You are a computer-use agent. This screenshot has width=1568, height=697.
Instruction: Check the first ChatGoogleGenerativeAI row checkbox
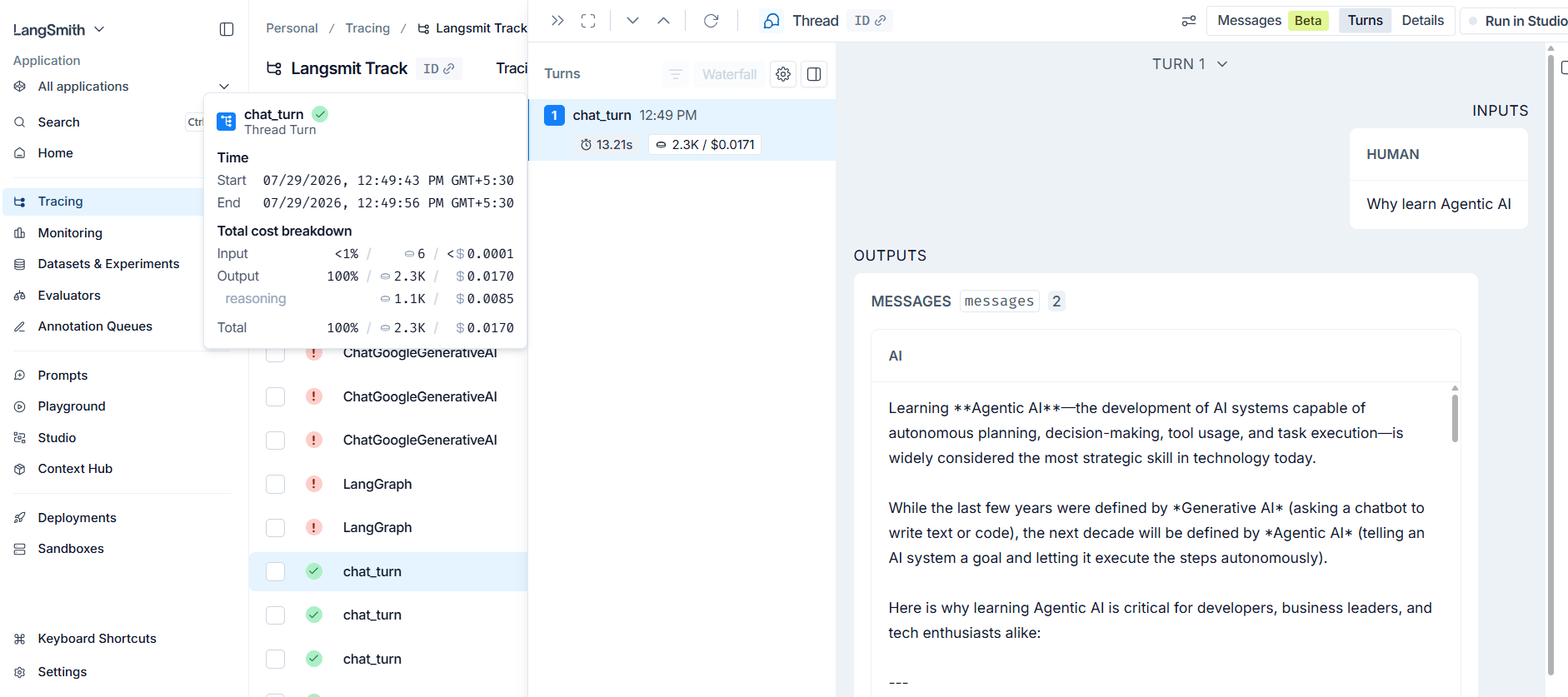275,353
